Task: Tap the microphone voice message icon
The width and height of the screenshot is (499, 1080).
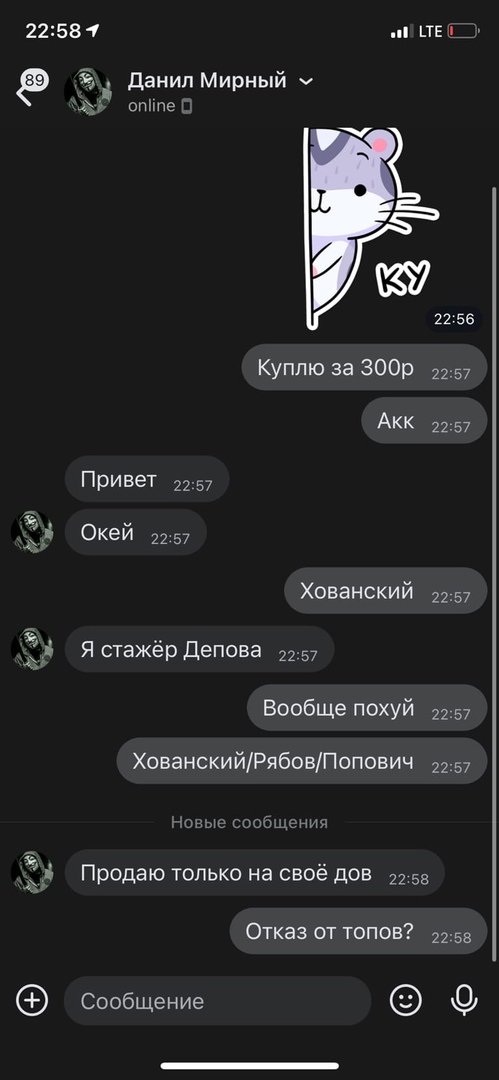Action: pyautogui.click(x=465, y=1000)
